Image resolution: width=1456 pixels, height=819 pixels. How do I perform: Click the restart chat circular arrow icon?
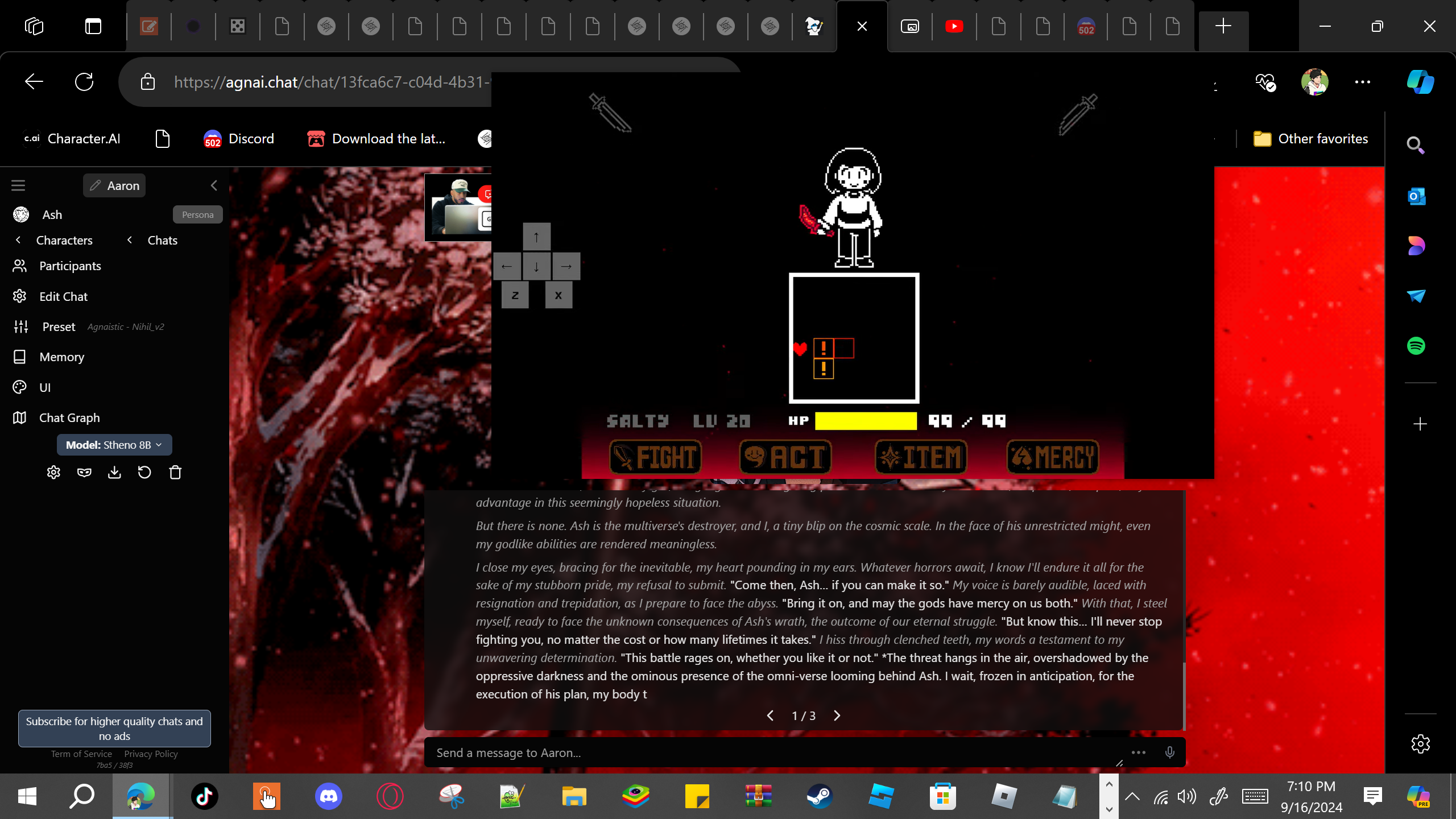pos(144,473)
